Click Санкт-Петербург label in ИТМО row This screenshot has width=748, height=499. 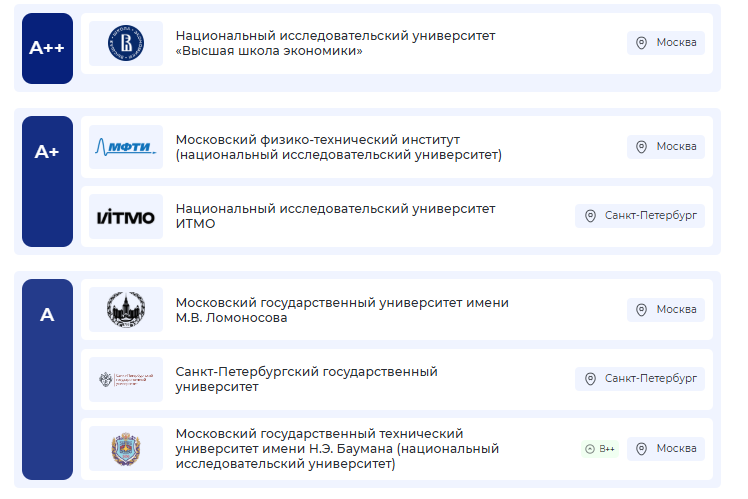(651, 216)
